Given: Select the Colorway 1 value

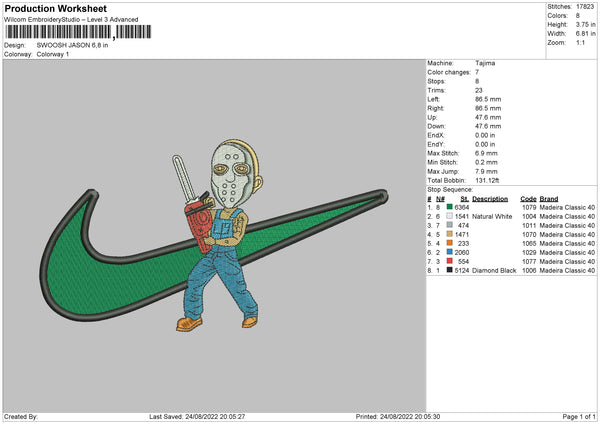Looking at the screenshot, I should [53, 53].
